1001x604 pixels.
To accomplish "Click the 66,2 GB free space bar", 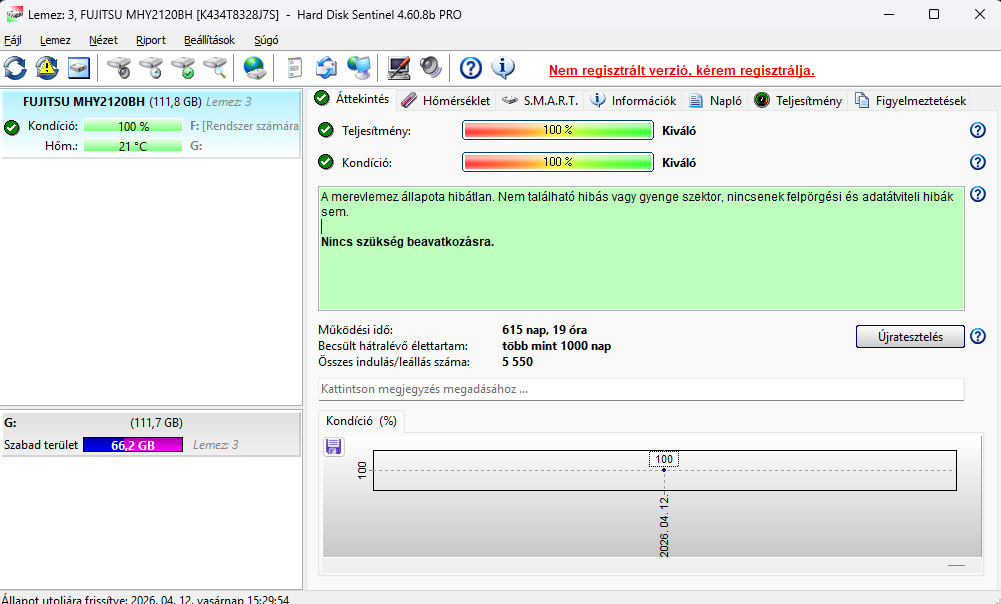I will click(133, 445).
